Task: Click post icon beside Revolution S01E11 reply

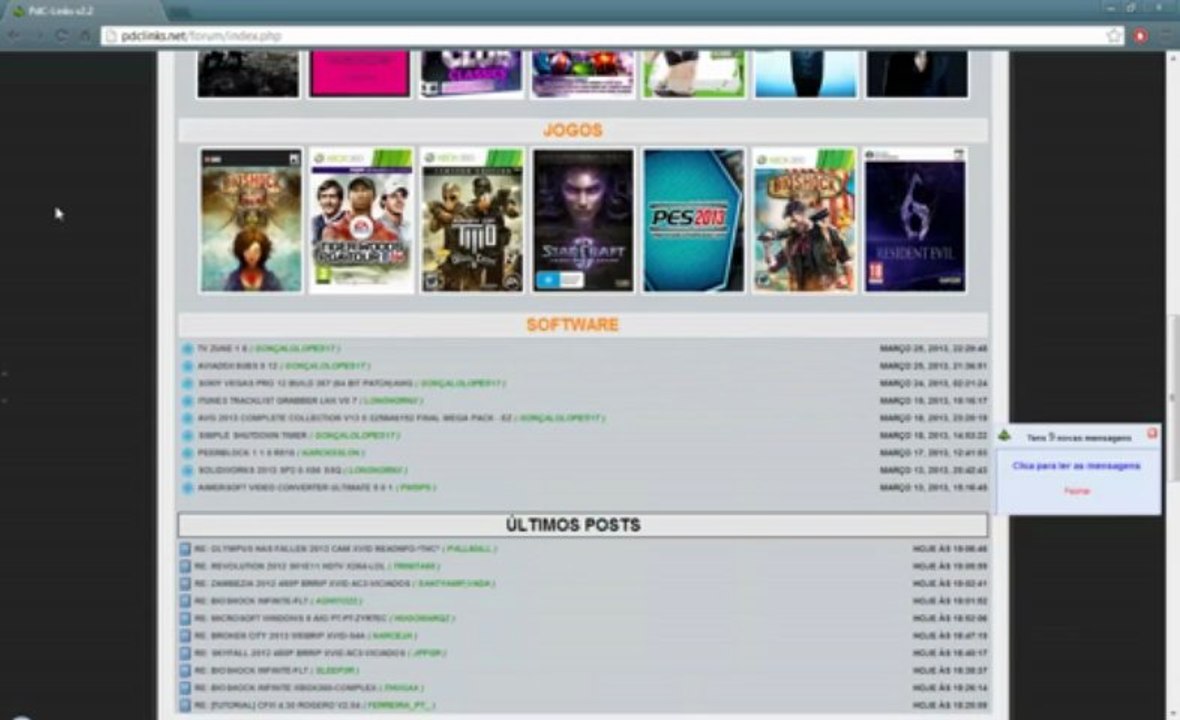Action: pos(185,566)
